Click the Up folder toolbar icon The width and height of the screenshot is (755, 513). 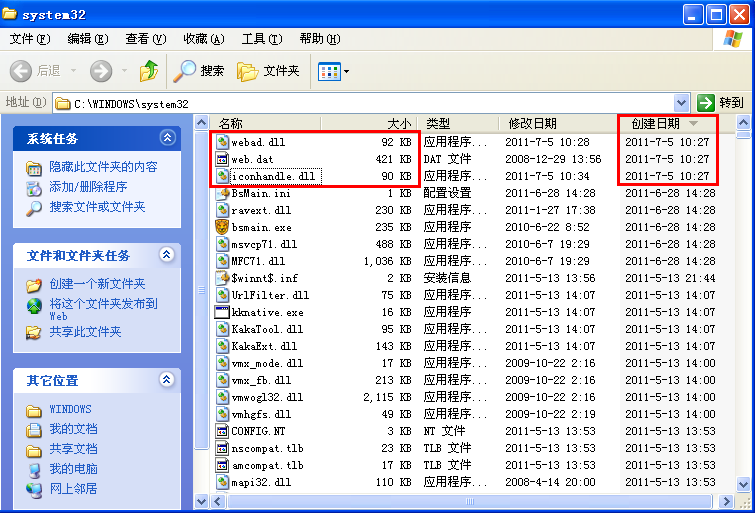149,71
